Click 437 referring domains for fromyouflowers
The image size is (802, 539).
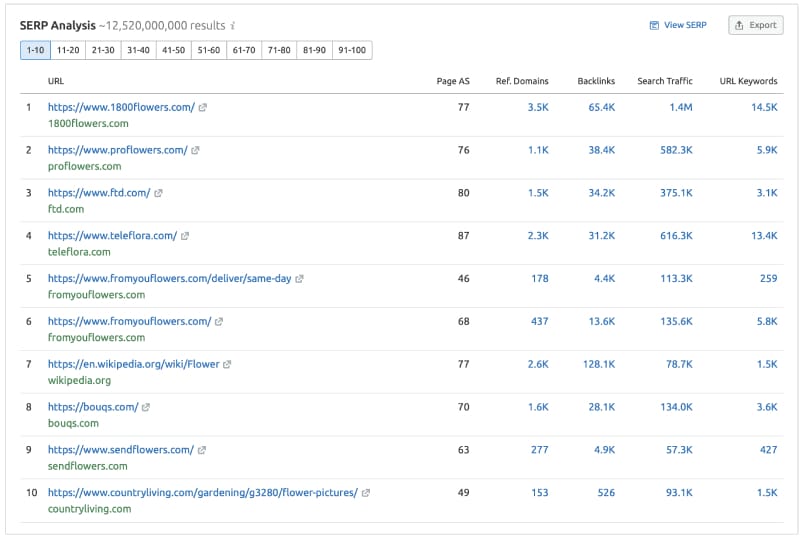tap(540, 322)
